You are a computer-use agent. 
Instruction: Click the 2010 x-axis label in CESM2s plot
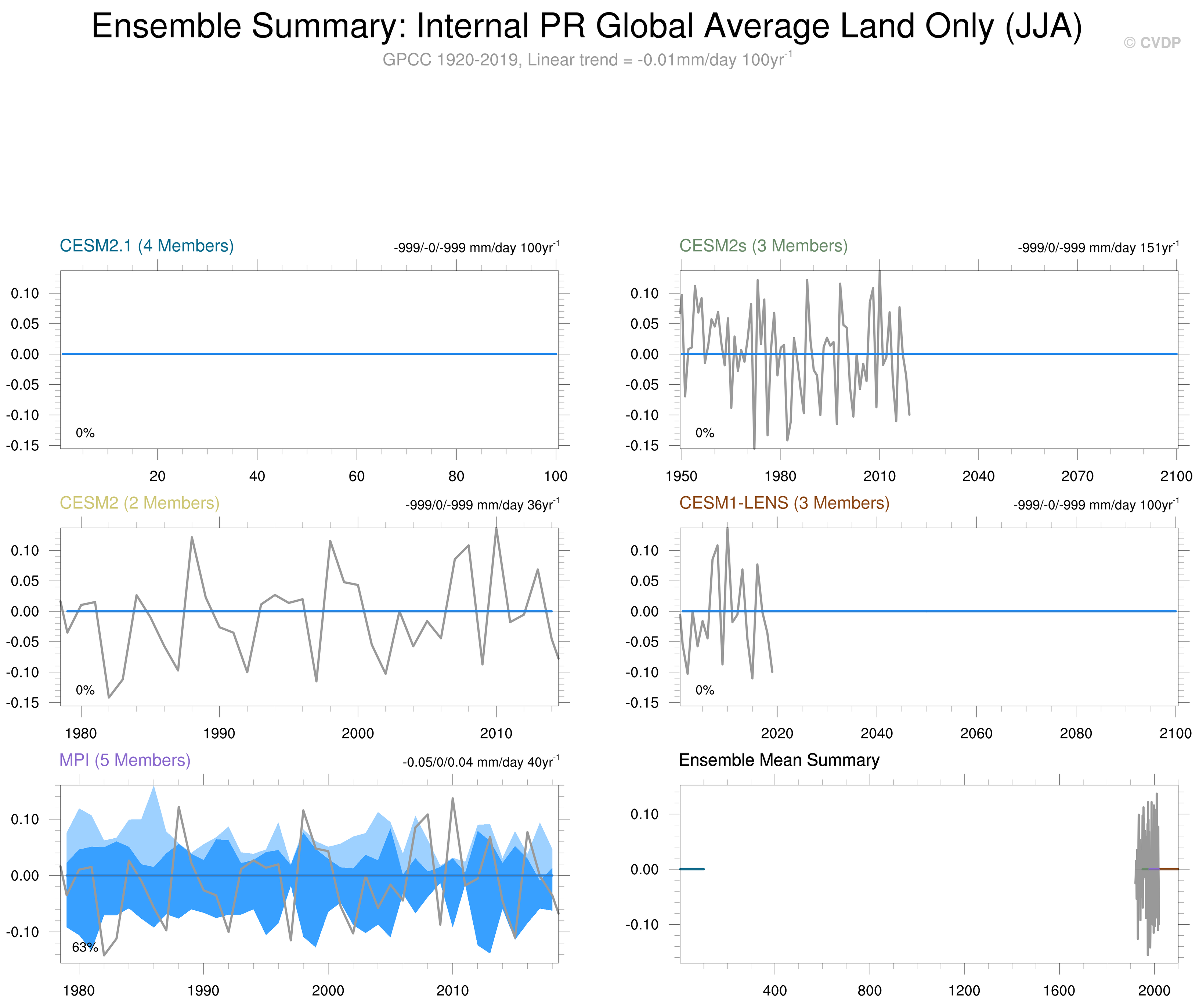point(879,476)
